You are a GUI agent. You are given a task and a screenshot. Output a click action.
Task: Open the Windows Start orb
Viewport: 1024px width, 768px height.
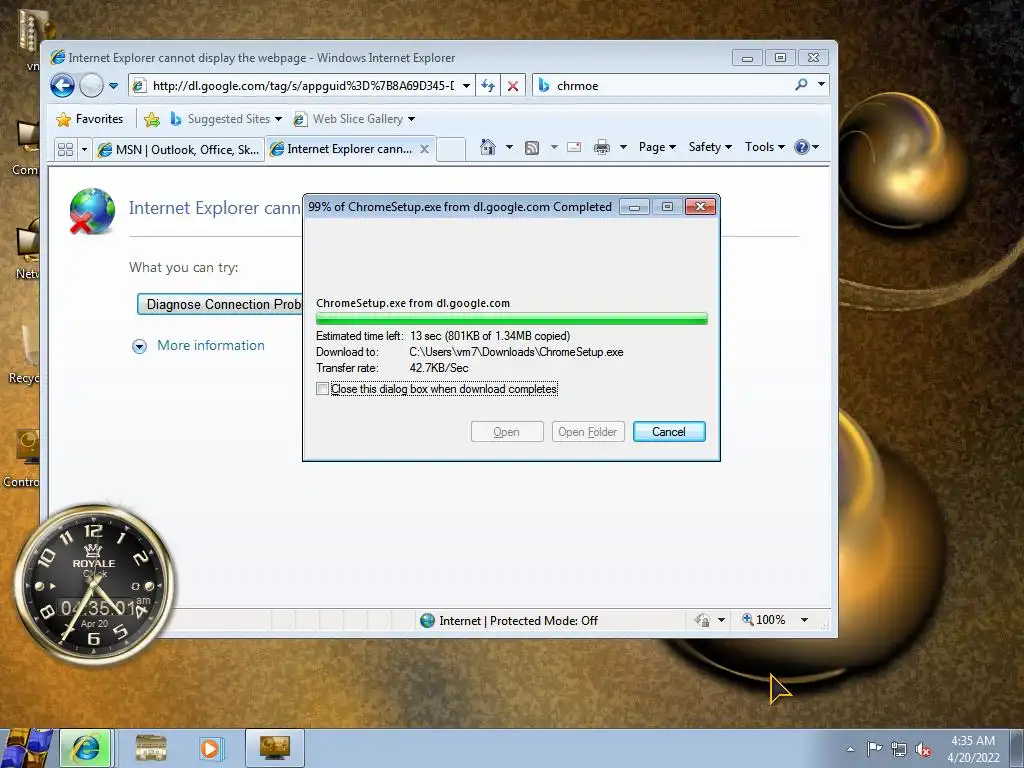pyautogui.click(x=26, y=748)
